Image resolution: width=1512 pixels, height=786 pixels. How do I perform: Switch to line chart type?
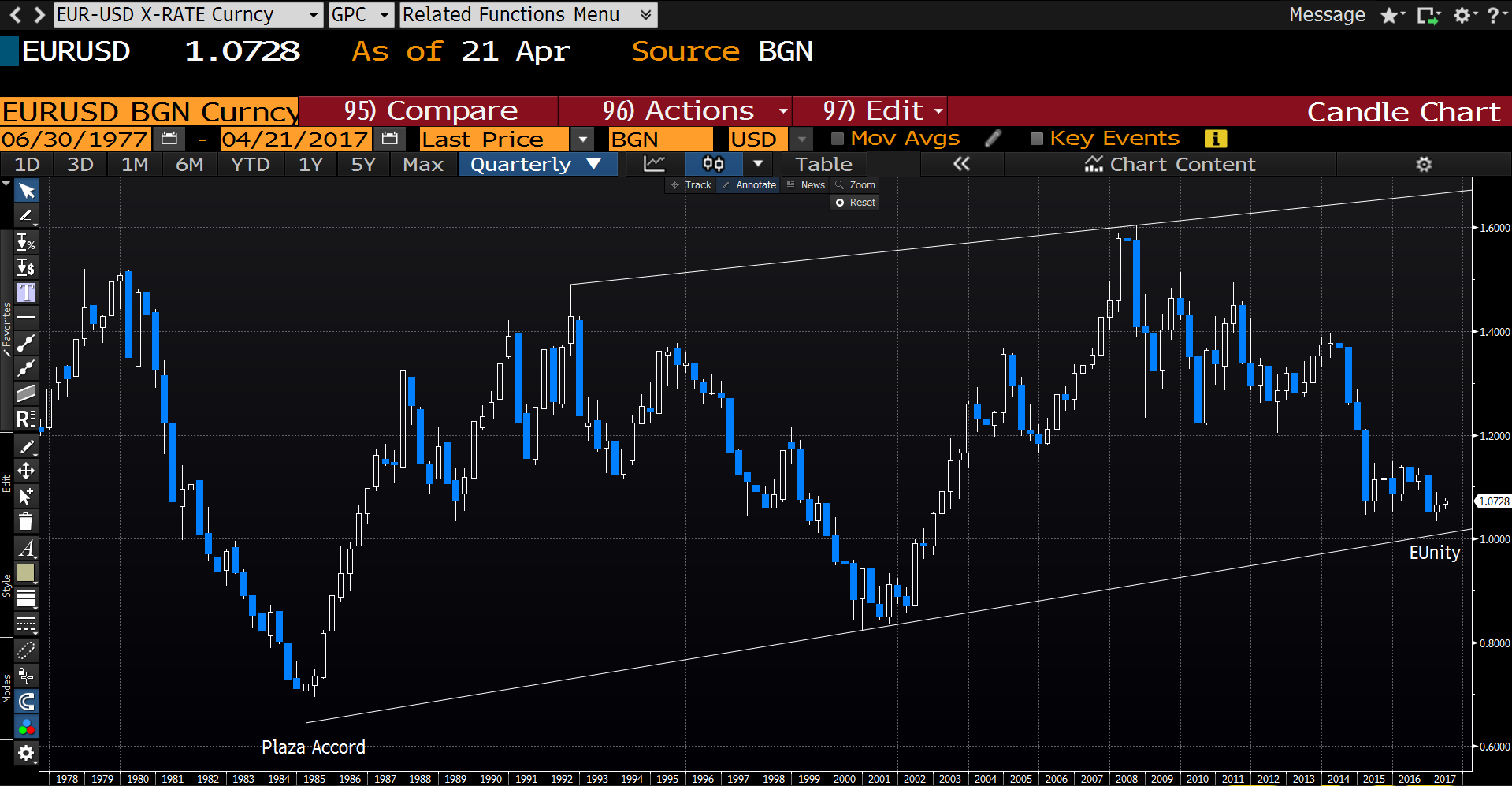(655, 164)
